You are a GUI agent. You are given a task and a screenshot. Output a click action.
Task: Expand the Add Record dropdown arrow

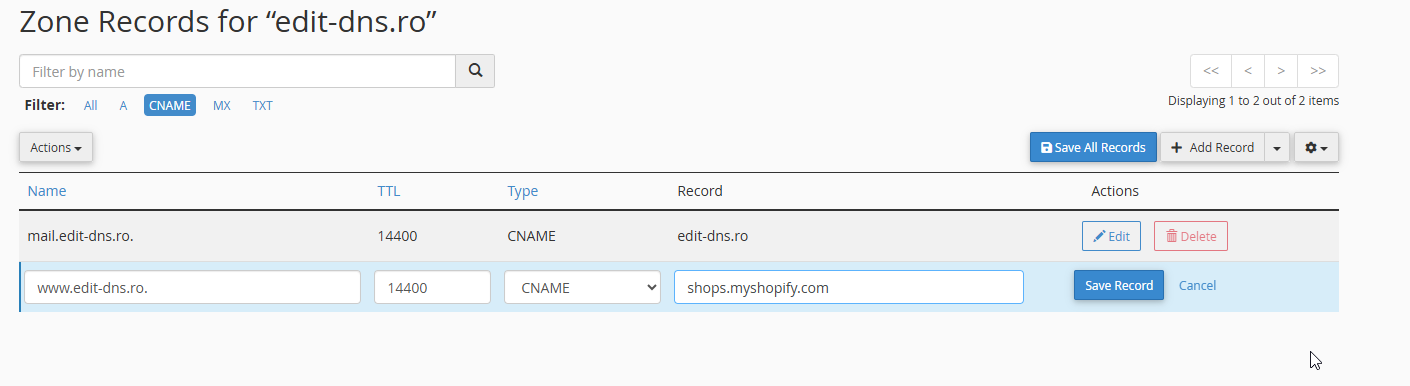(x=1277, y=147)
